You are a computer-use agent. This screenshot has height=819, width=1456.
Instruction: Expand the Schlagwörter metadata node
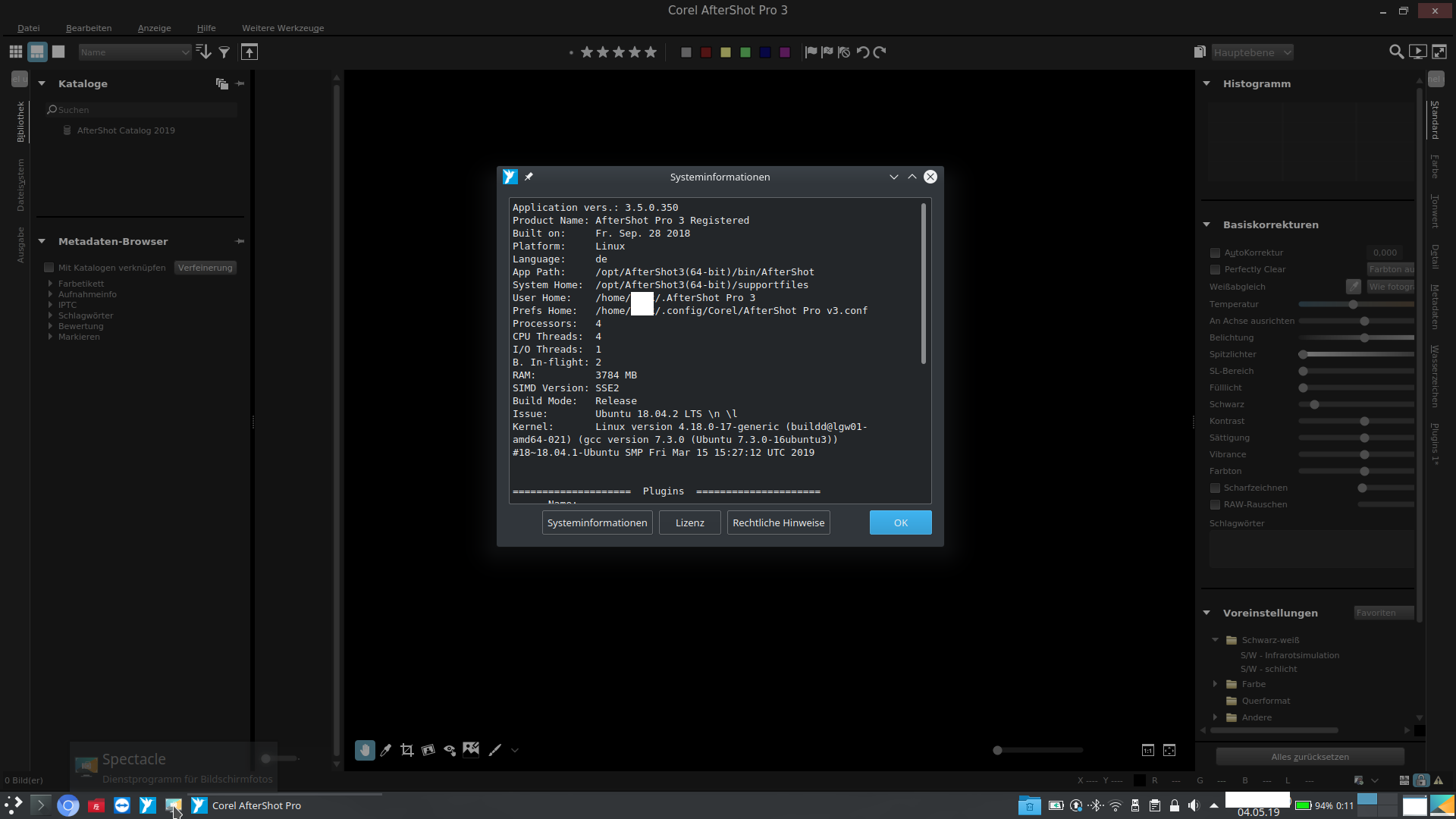(51, 315)
